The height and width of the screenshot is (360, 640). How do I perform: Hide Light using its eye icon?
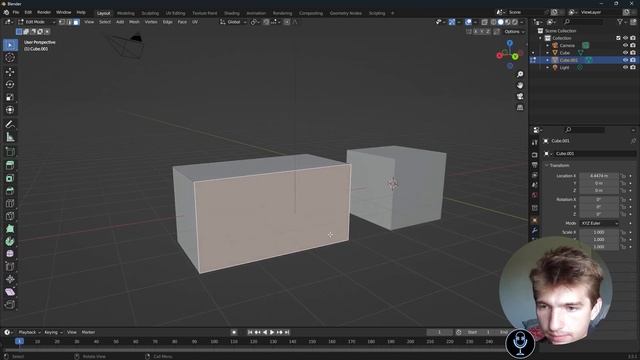pyautogui.click(x=625, y=67)
